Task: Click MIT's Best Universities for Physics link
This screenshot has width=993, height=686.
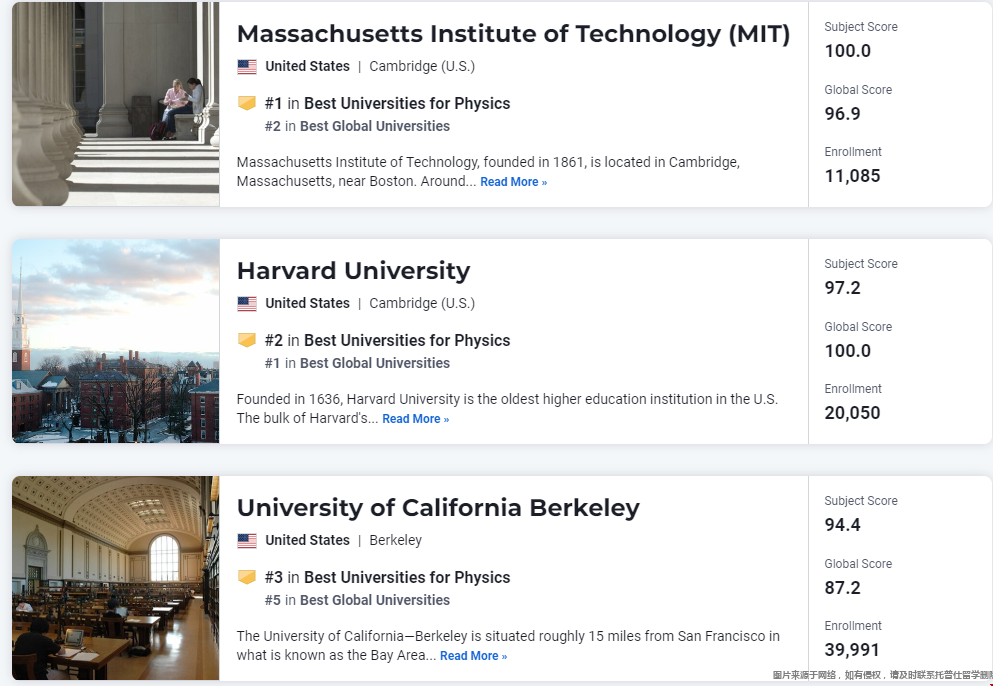Action: pos(407,103)
